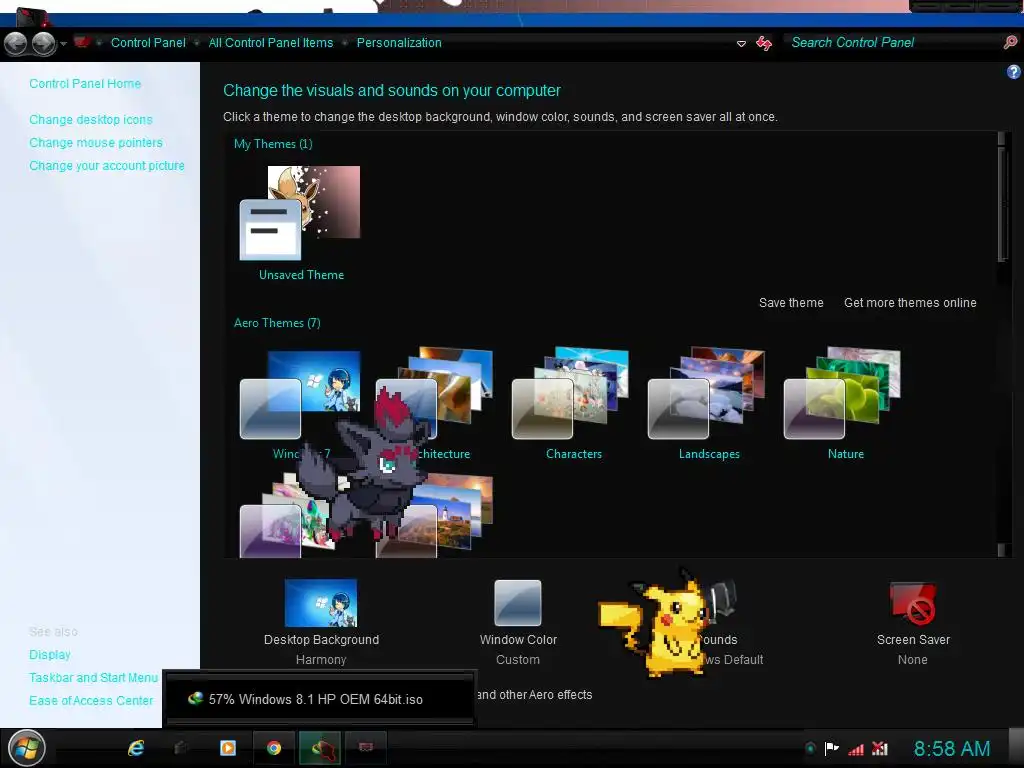This screenshot has width=1024, height=768.
Task: Open Control Panel Home link
Action: (x=85, y=84)
